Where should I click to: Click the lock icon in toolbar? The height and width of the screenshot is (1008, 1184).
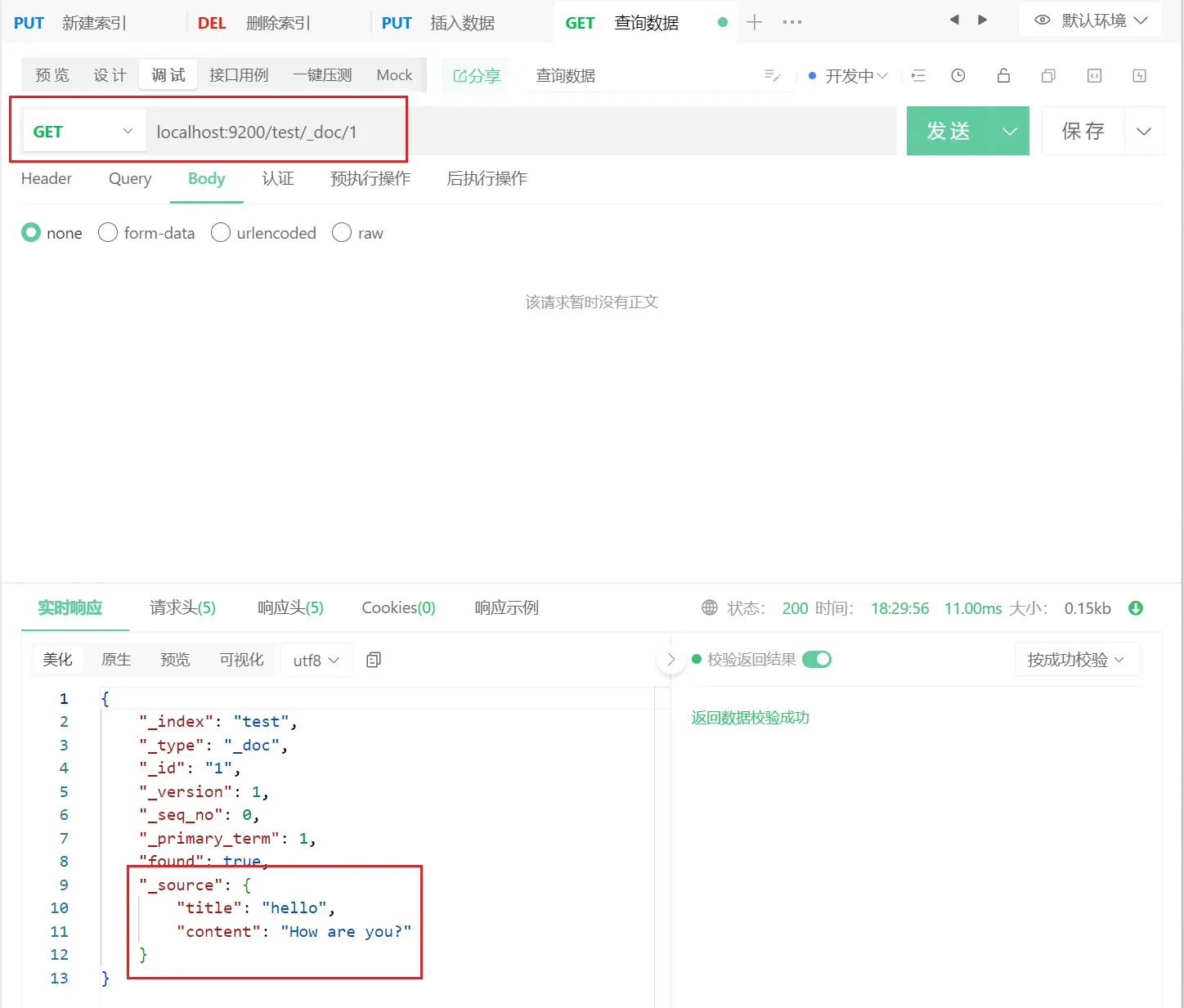coord(1003,75)
